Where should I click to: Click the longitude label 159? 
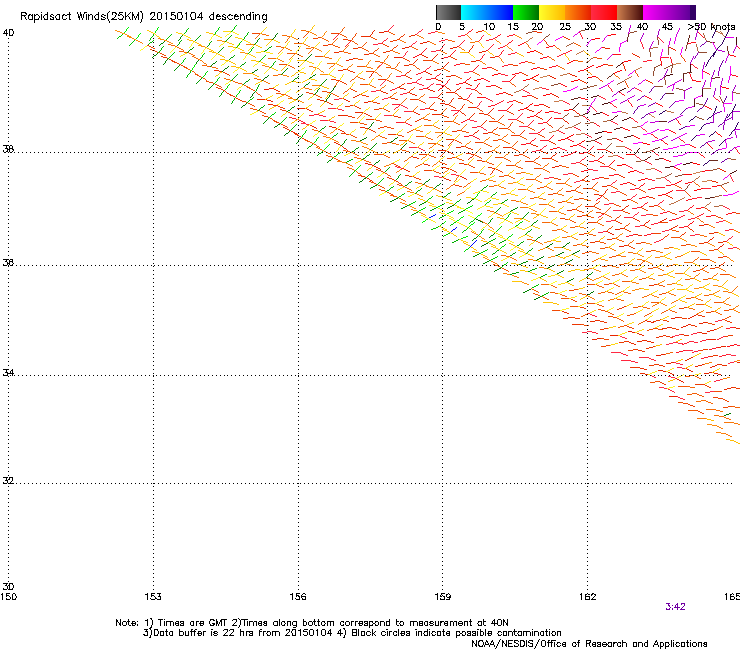pos(443,597)
